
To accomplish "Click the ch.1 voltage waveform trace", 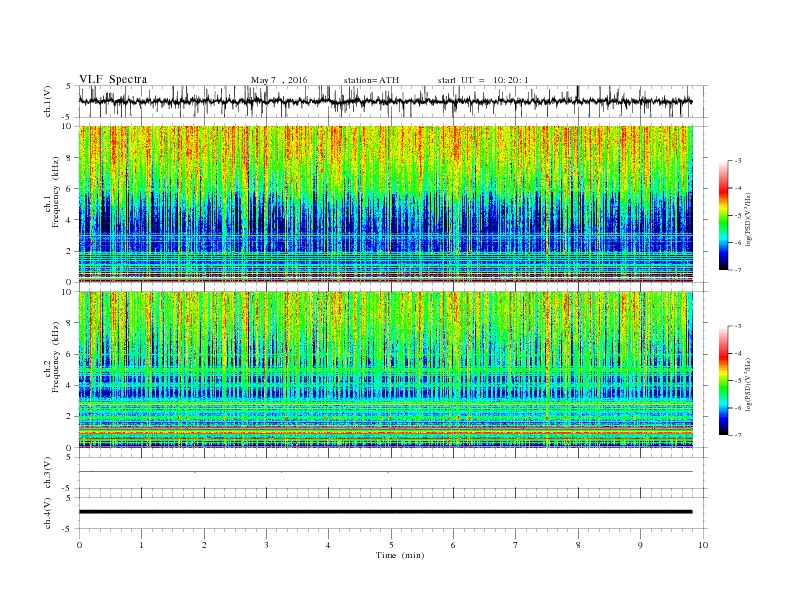I will tap(385, 101).
